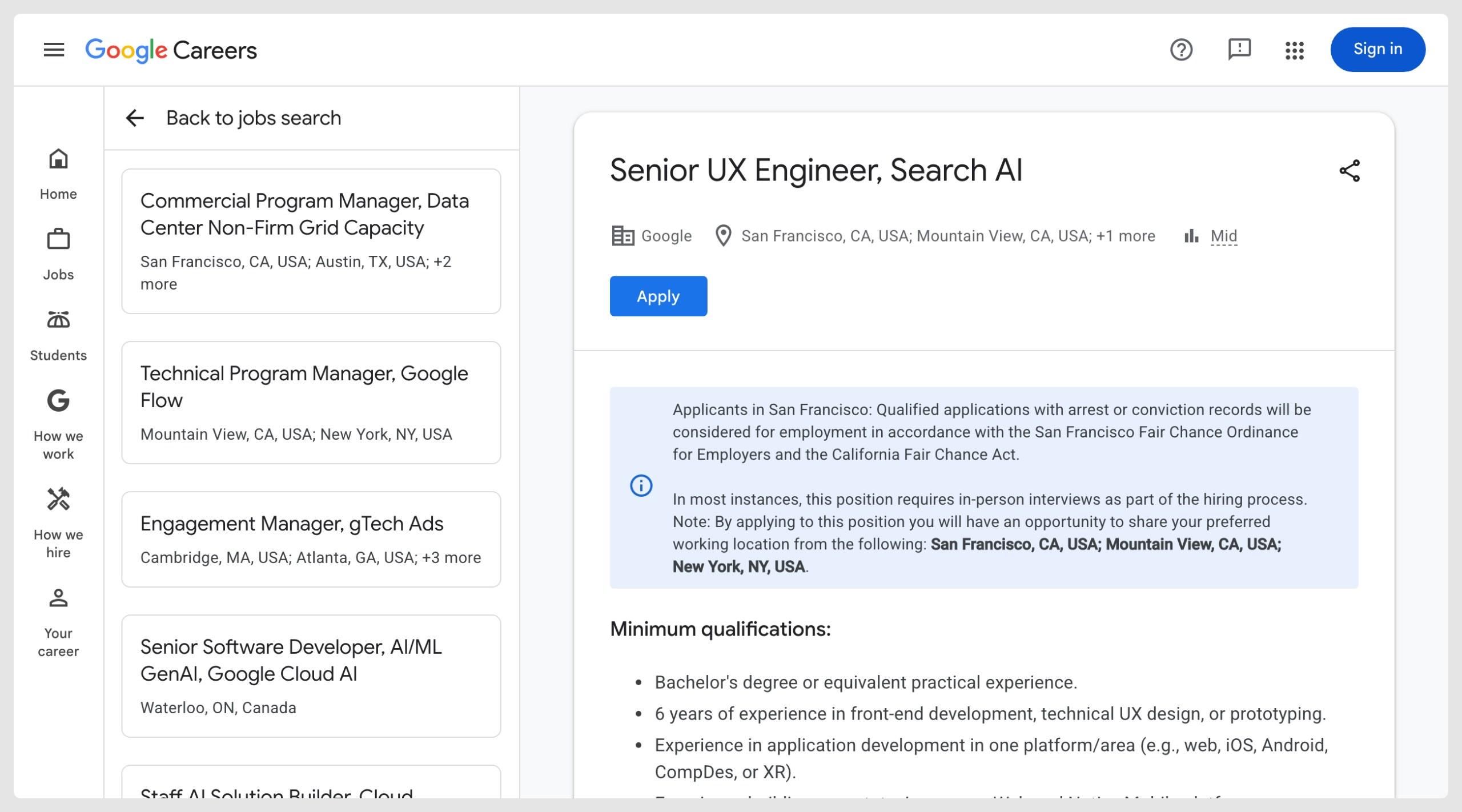Click the location pin icon
This screenshot has height=812, width=1462.
tap(724, 236)
